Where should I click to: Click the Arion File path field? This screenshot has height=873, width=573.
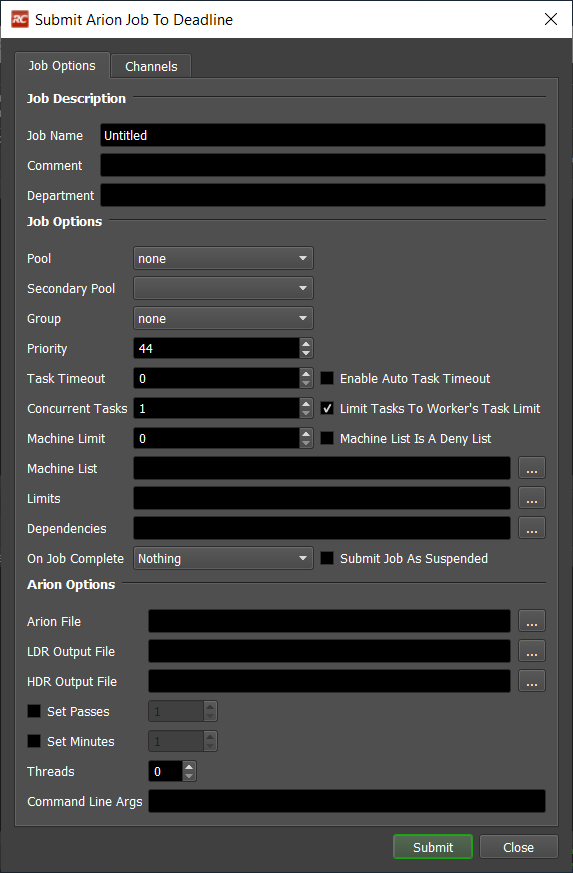coord(329,621)
